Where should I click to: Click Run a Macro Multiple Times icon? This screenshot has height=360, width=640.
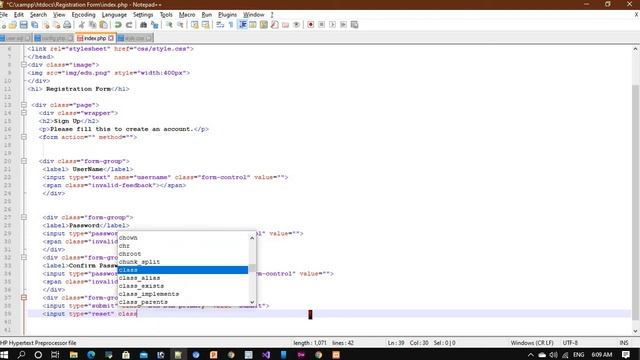(x=343, y=25)
